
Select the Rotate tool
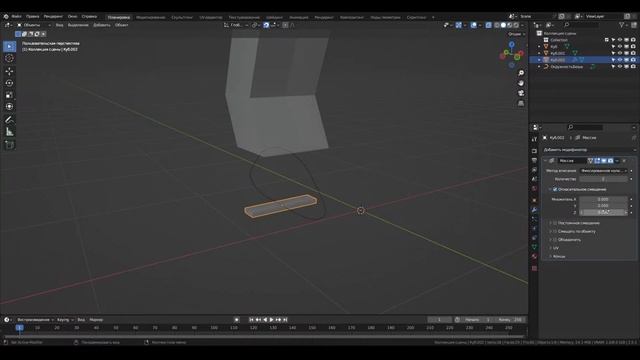[9, 83]
